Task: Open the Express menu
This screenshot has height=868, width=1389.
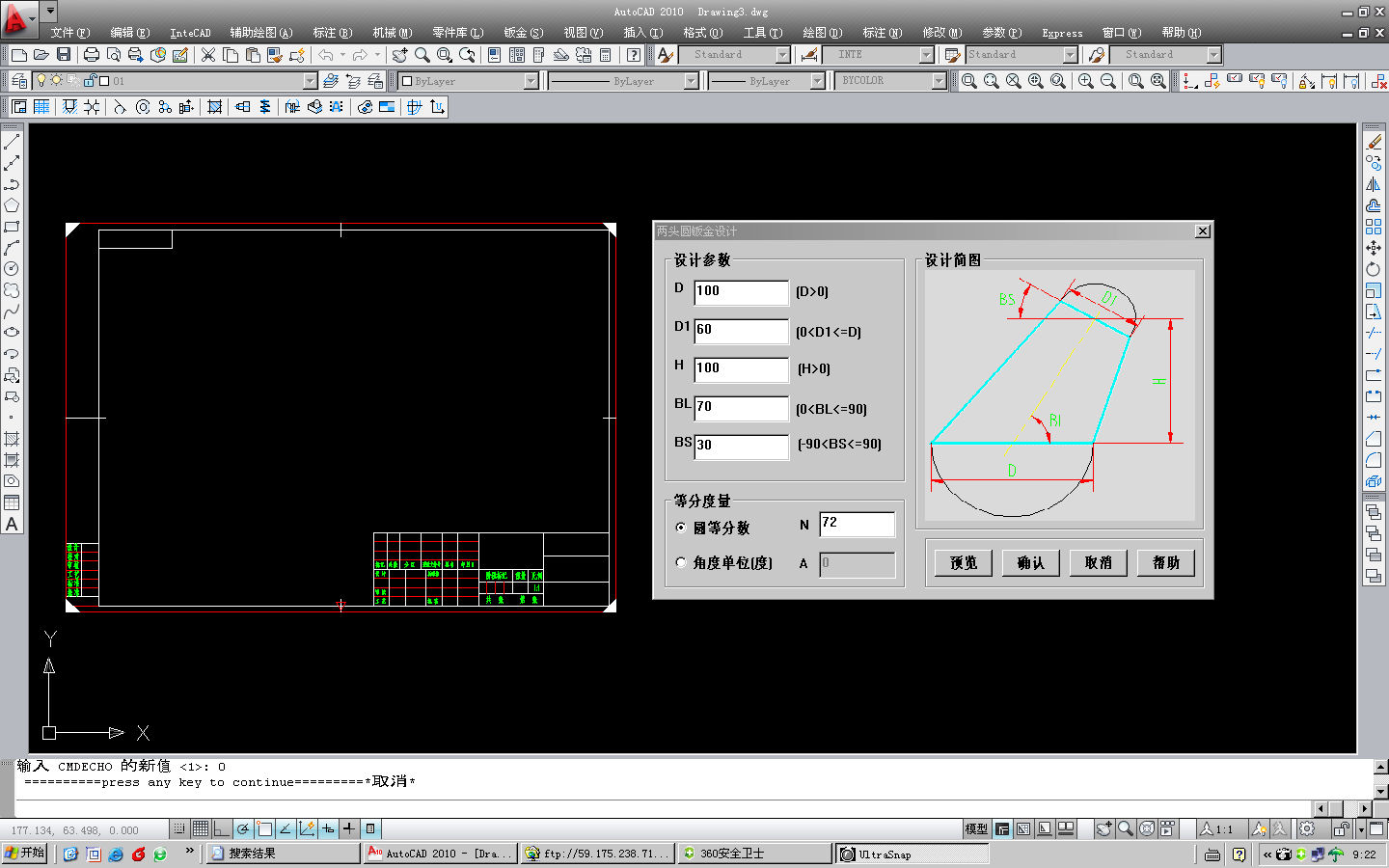Action: point(1062,33)
